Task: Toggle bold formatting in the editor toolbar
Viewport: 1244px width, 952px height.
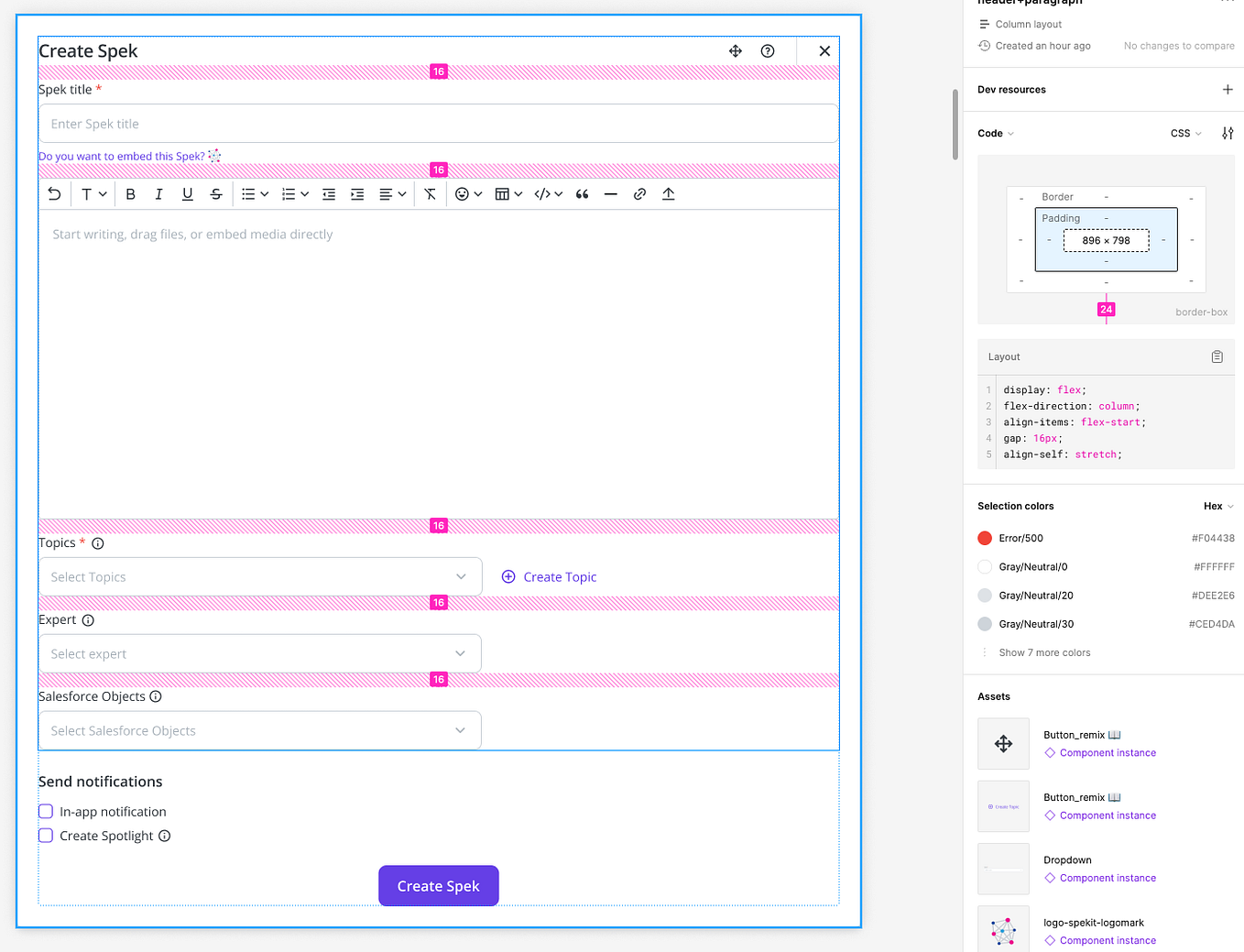Action: pos(130,193)
